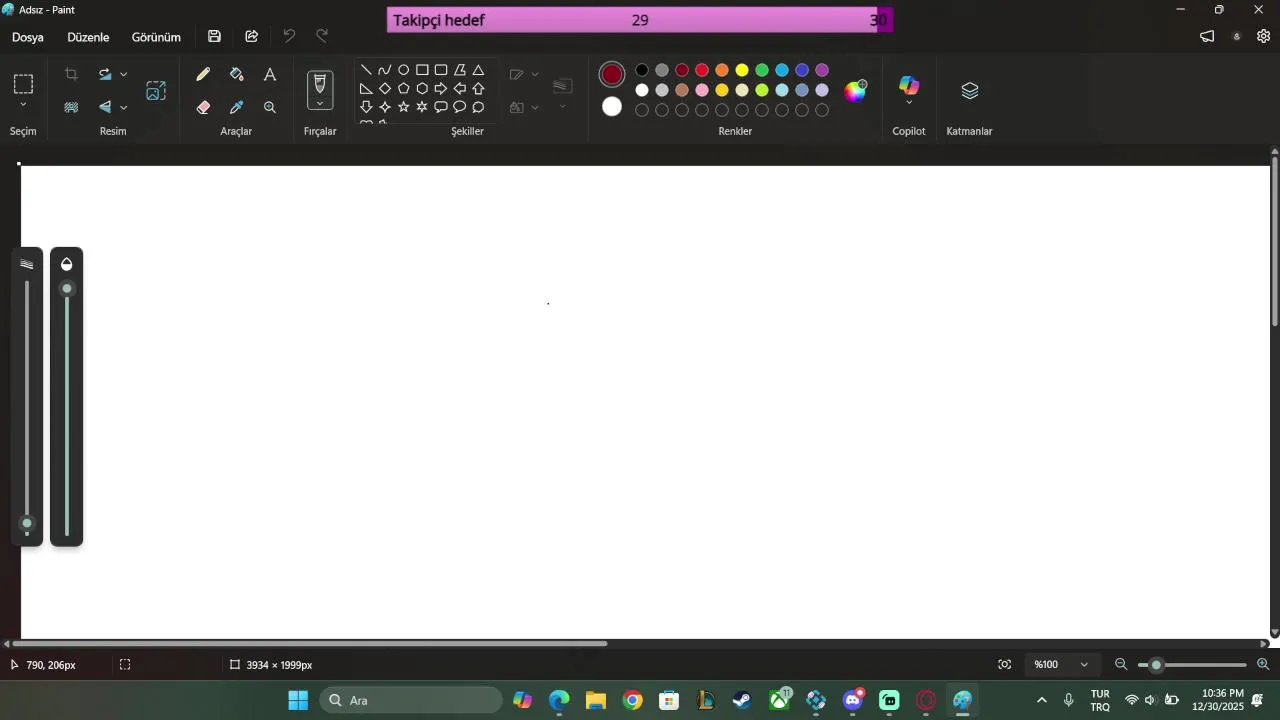Click the Remove background icon

point(71,107)
